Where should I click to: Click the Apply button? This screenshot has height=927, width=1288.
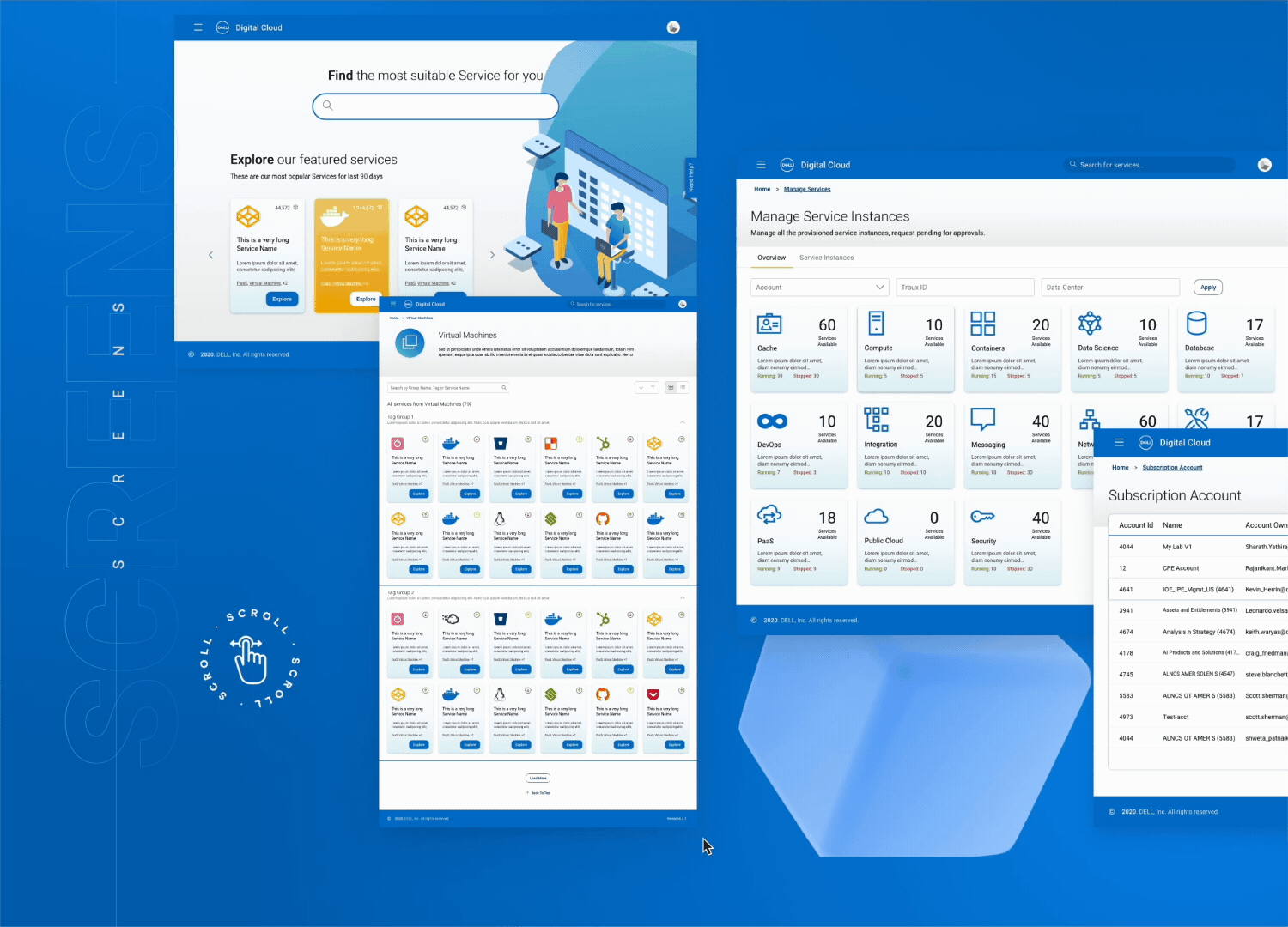click(1208, 288)
